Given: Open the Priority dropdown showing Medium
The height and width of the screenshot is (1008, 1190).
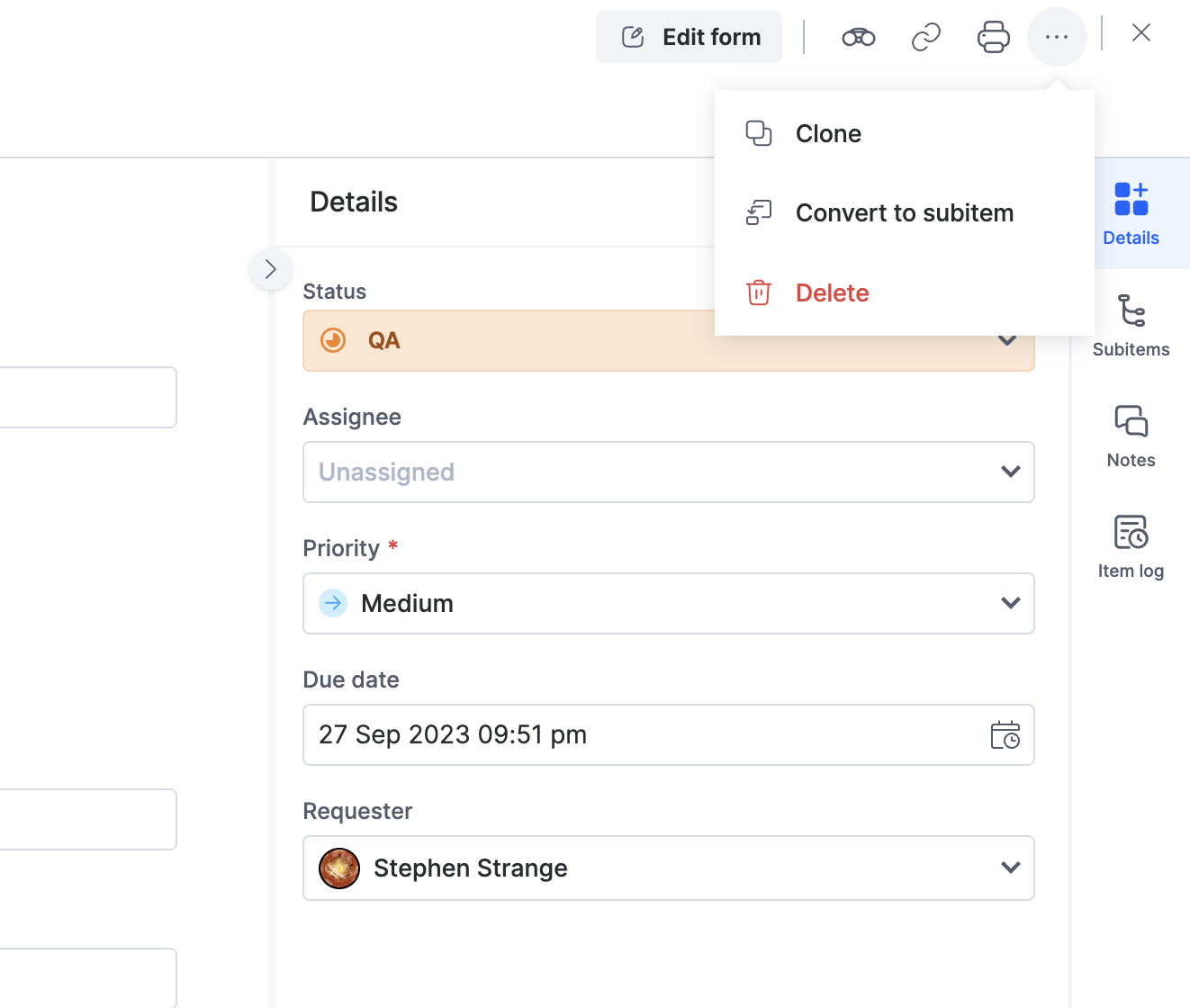Looking at the screenshot, I should (669, 604).
